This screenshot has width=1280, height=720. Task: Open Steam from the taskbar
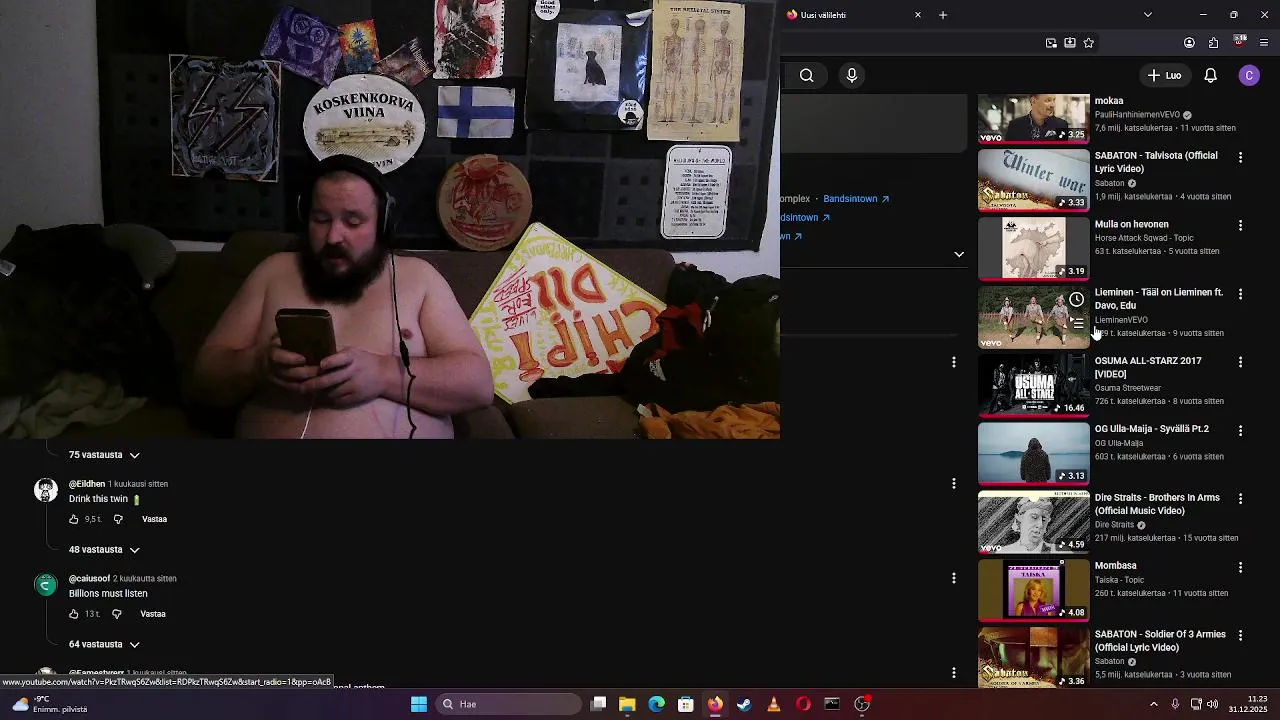coord(744,704)
